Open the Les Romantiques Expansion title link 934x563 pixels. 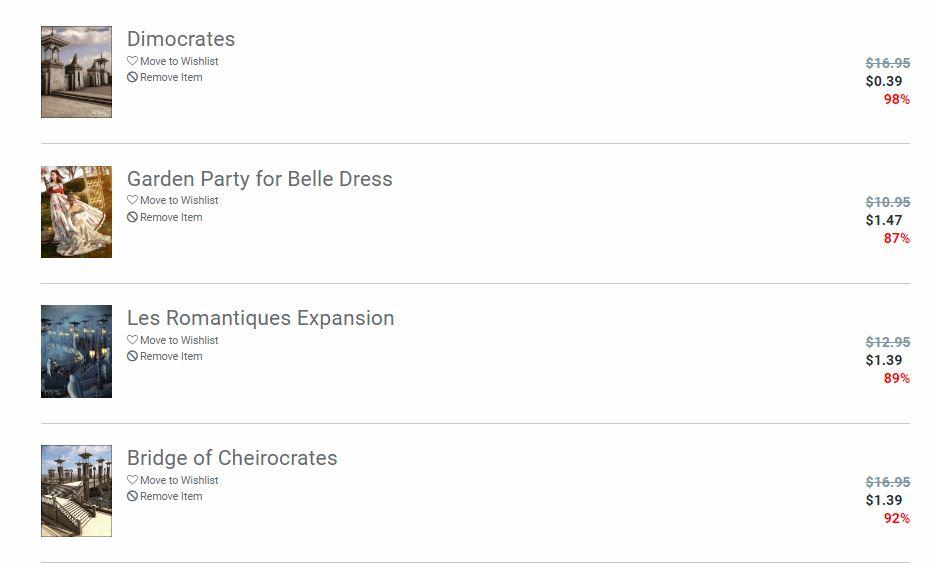pyautogui.click(x=260, y=318)
